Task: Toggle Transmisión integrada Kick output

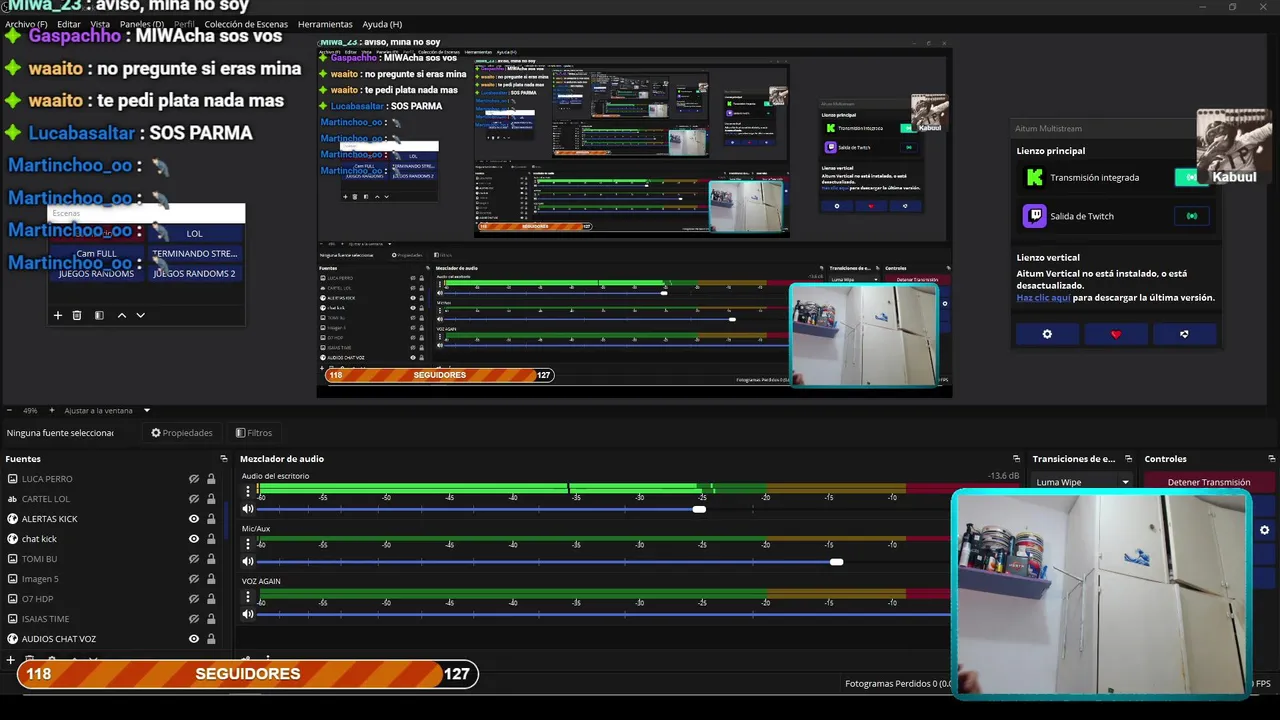Action: click(x=1191, y=177)
